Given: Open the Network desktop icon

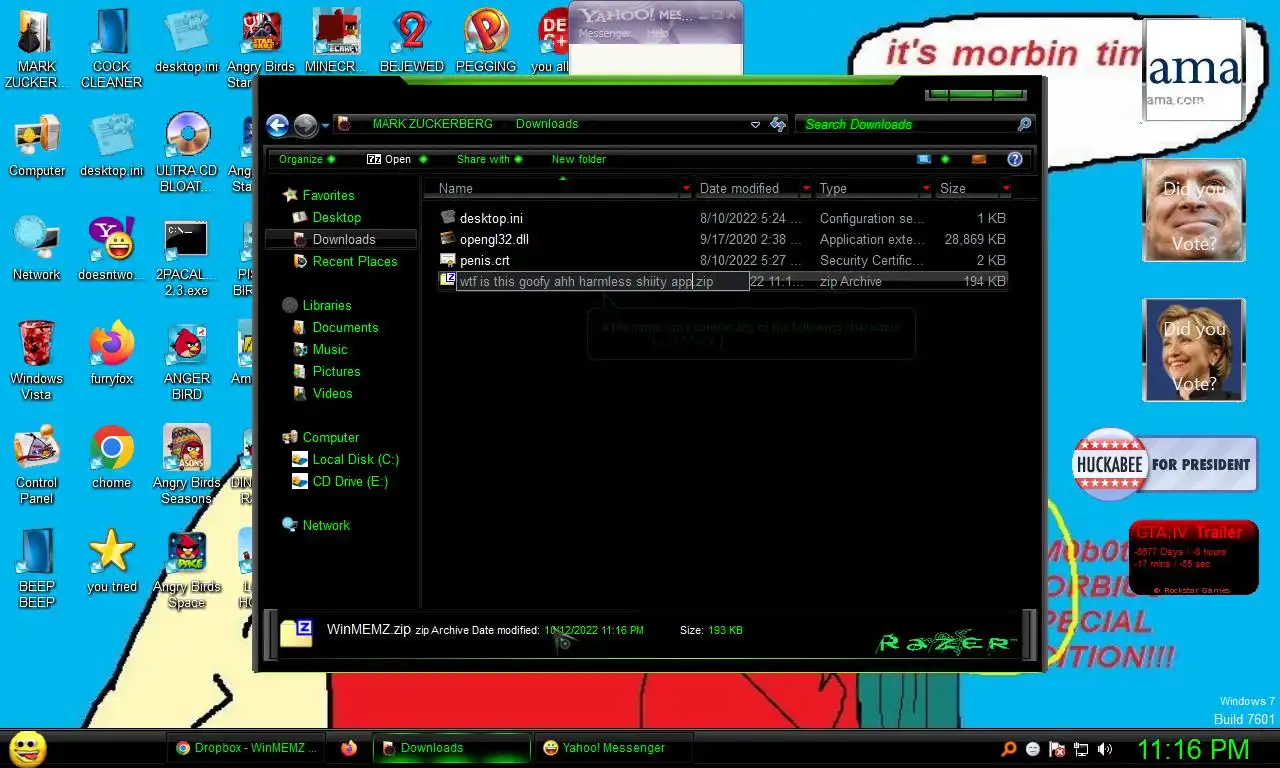Looking at the screenshot, I should click(37, 250).
